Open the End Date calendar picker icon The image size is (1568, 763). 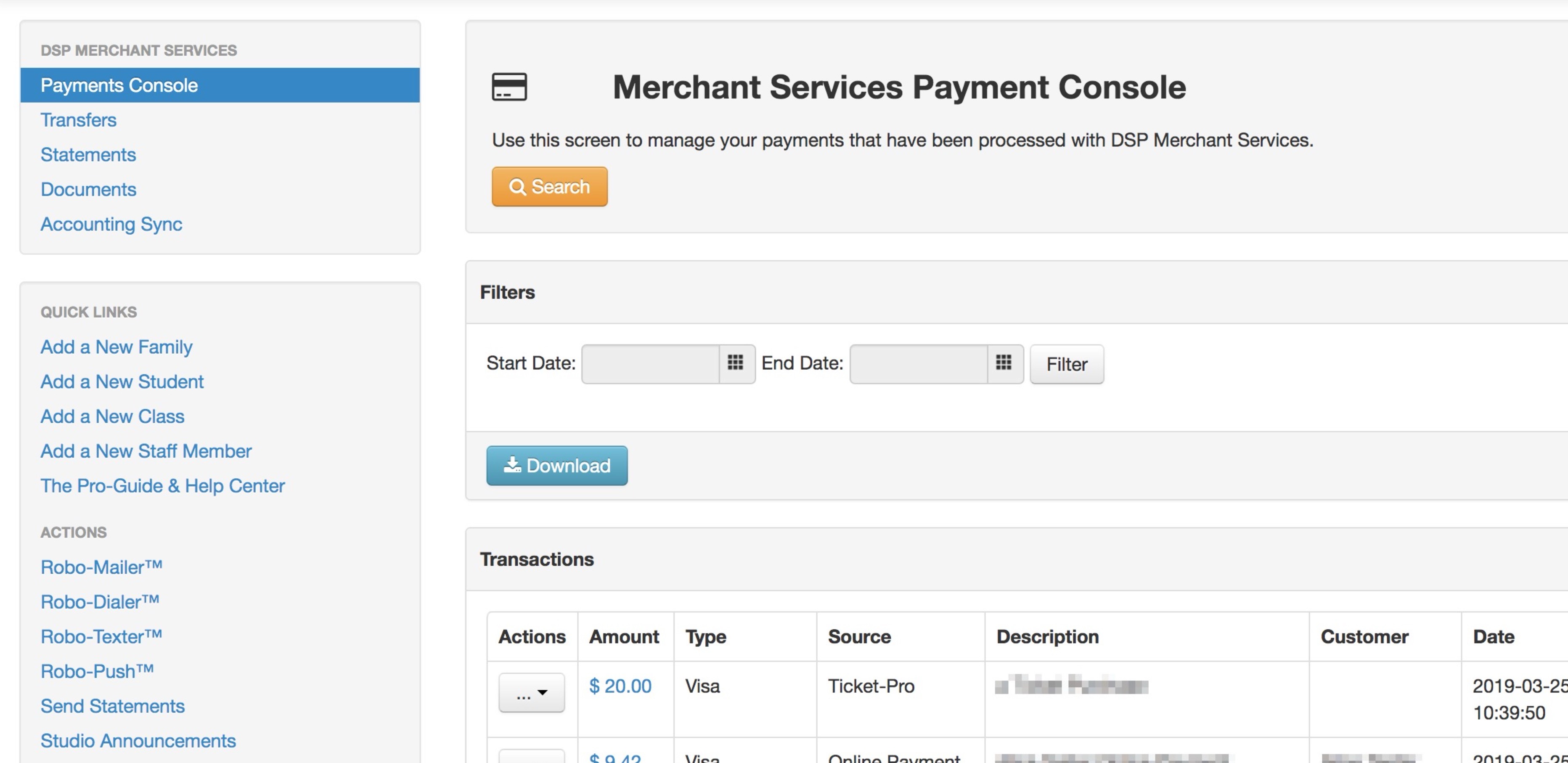tap(1004, 363)
